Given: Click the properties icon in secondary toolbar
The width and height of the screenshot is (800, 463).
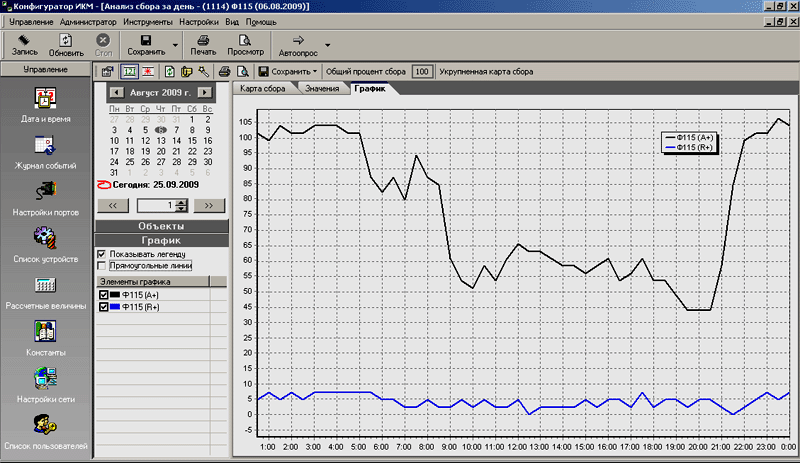Looking at the screenshot, I should pyautogui.click(x=107, y=72).
